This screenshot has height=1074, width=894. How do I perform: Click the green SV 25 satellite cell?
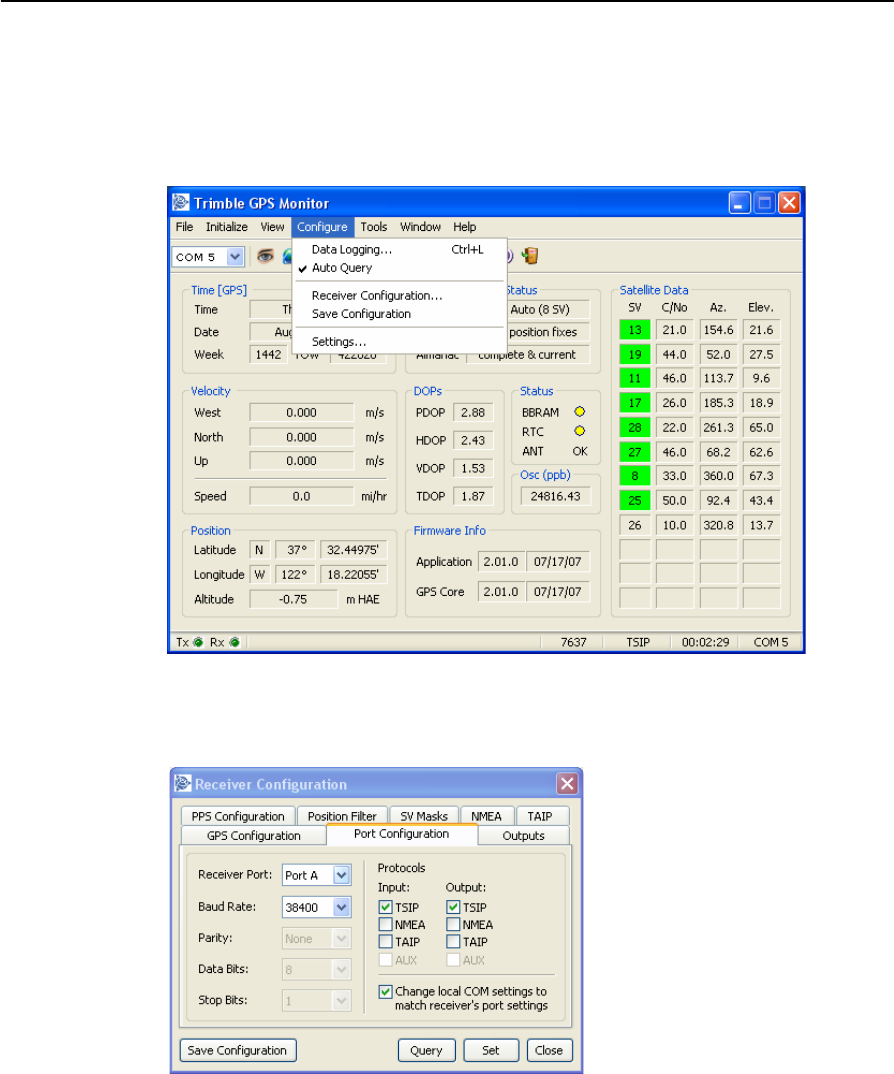point(635,500)
